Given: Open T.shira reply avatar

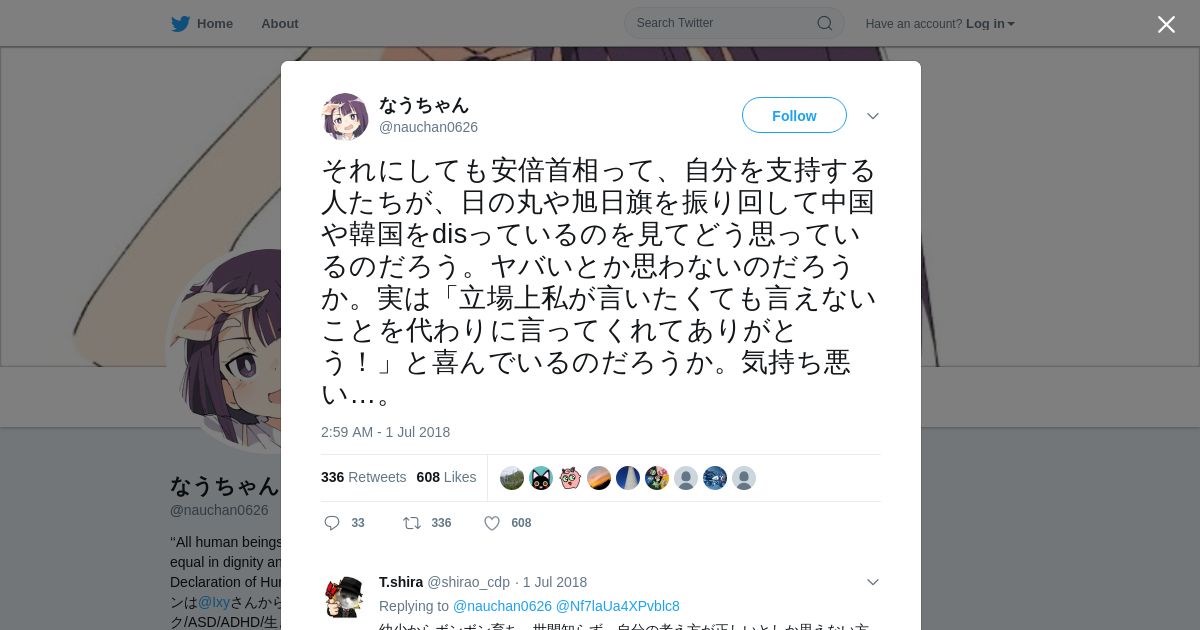Looking at the screenshot, I should coord(345,597).
